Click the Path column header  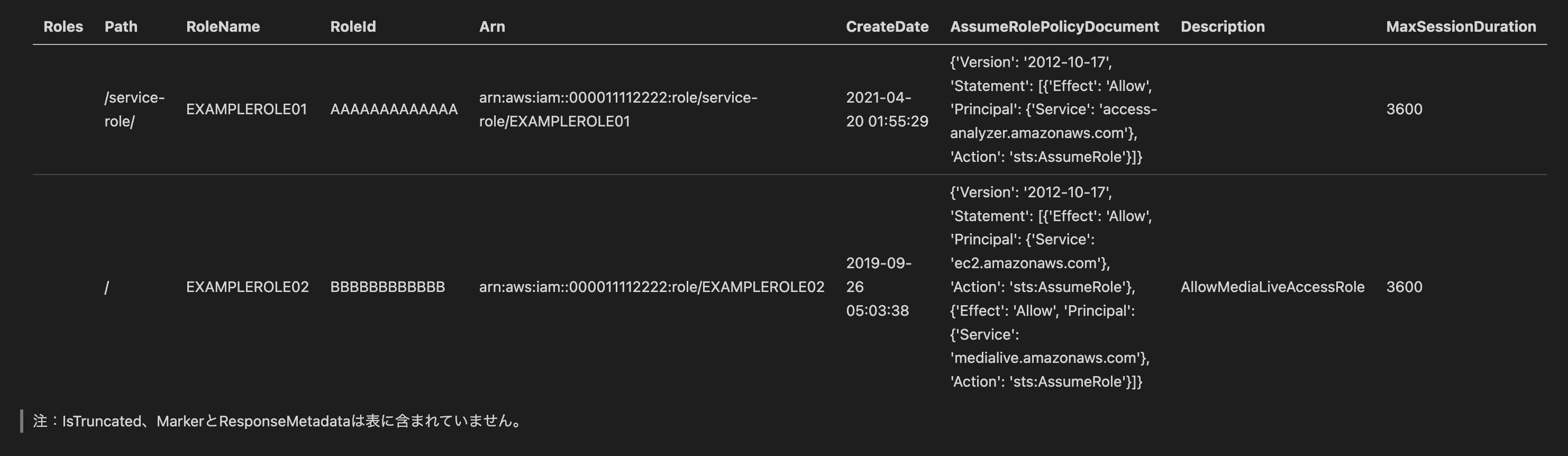tap(121, 27)
